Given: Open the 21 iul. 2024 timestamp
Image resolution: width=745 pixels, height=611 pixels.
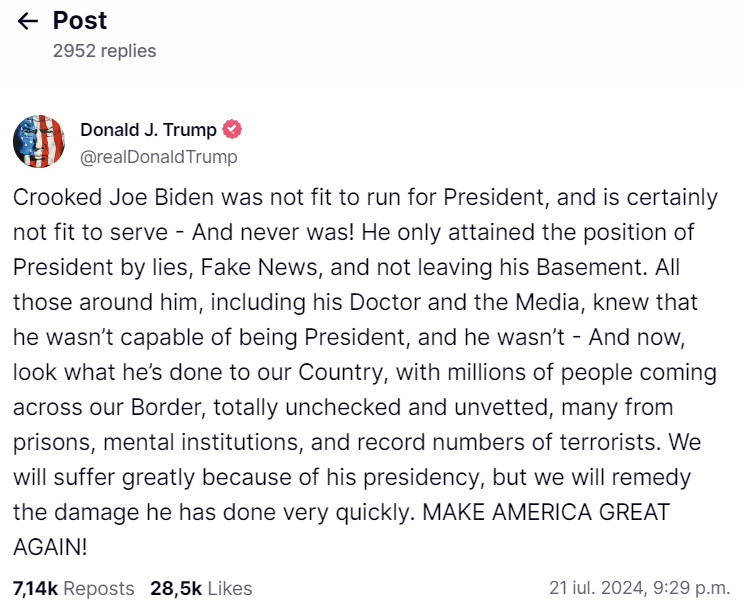Looking at the screenshot, I should coord(640,588).
